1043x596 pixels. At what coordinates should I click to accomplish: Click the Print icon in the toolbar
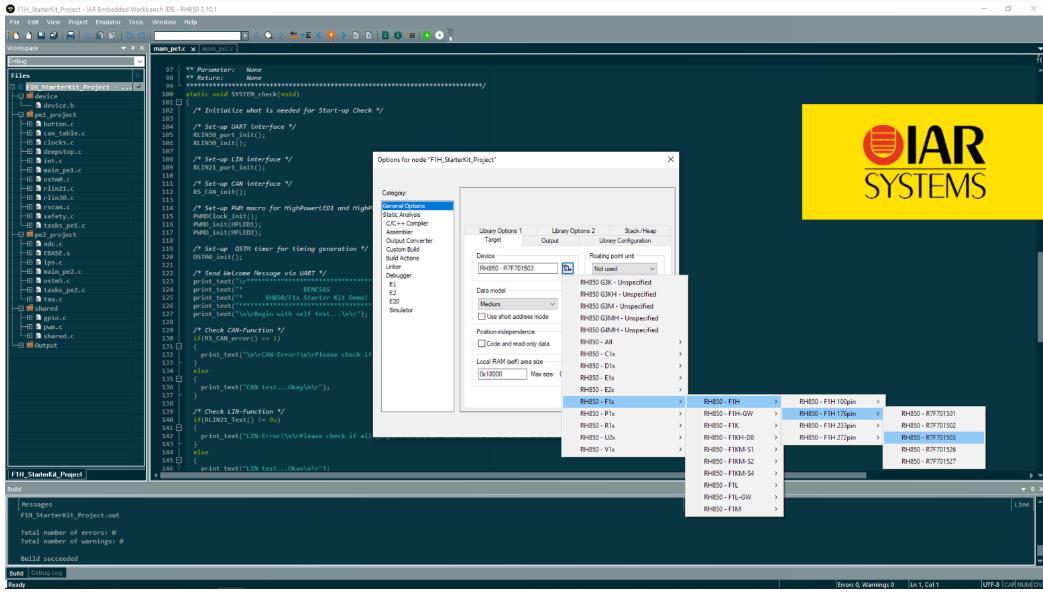[x=71, y=35]
